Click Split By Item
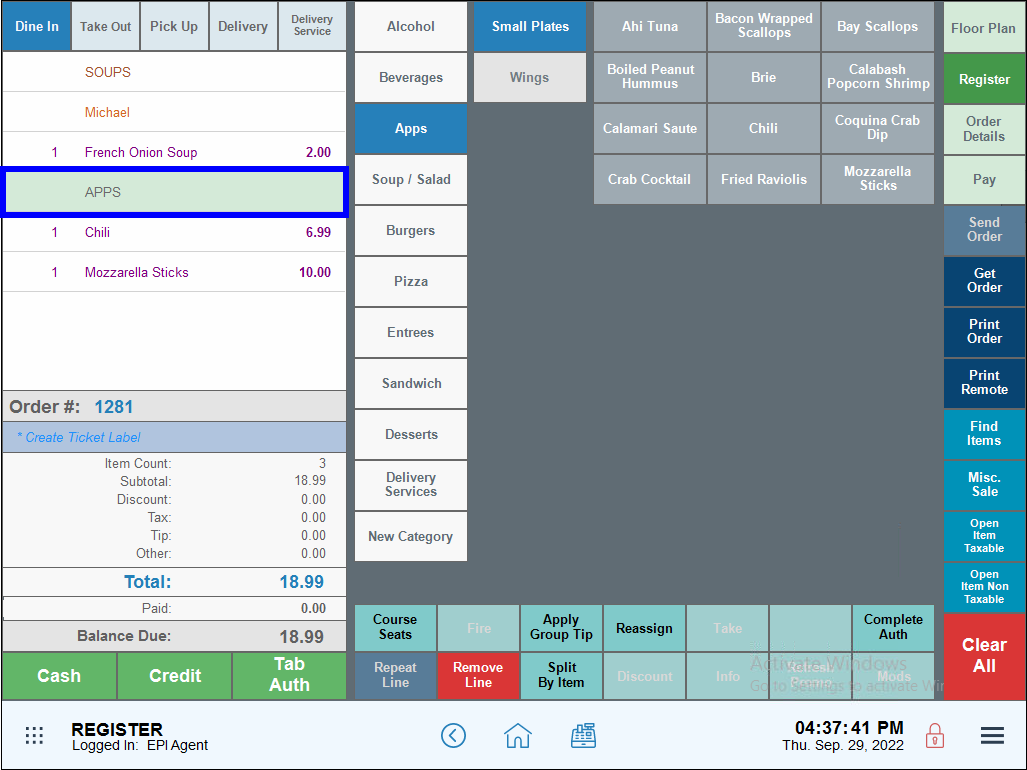This screenshot has height=770, width=1027. [x=561, y=676]
